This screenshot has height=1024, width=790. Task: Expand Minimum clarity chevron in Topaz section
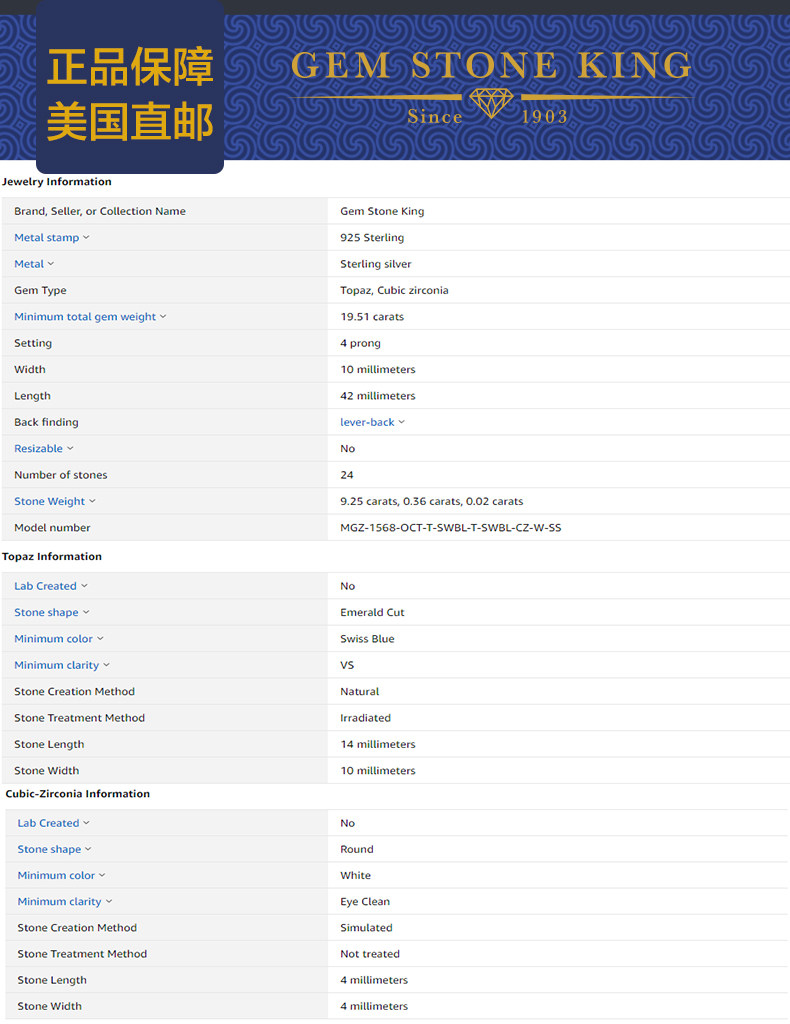coord(106,665)
